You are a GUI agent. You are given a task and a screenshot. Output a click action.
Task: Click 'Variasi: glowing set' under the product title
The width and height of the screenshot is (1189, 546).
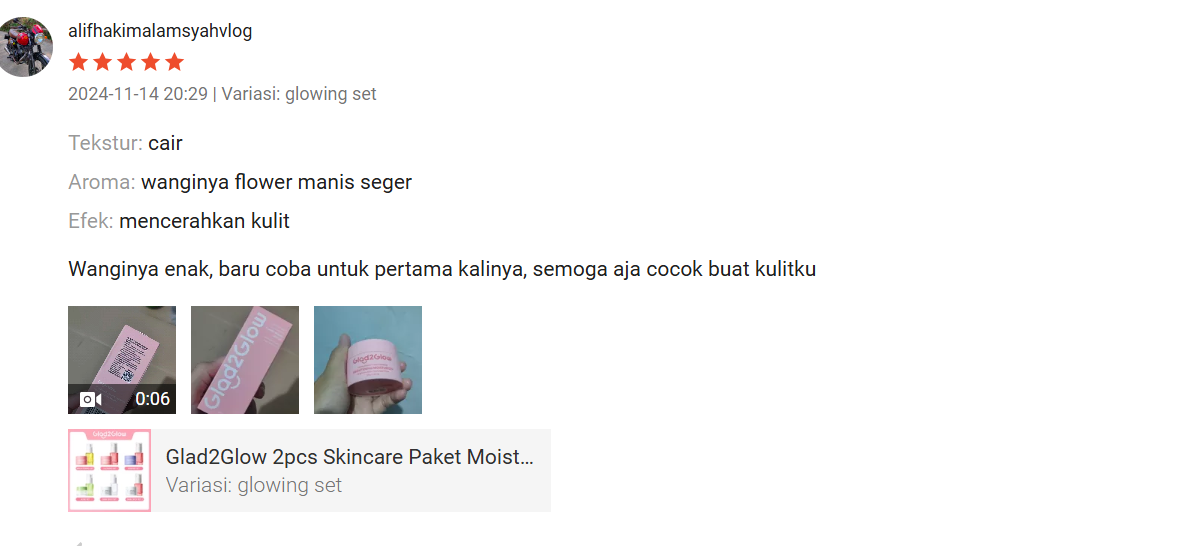pos(253,485)
